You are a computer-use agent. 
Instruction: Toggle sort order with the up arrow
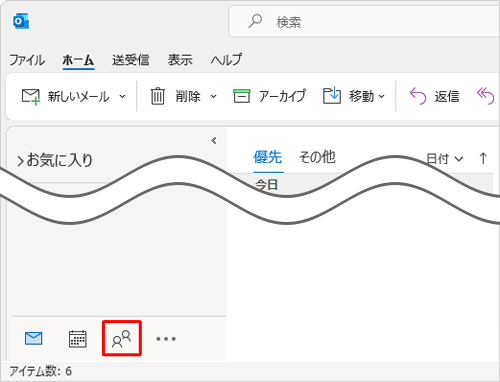483,158
